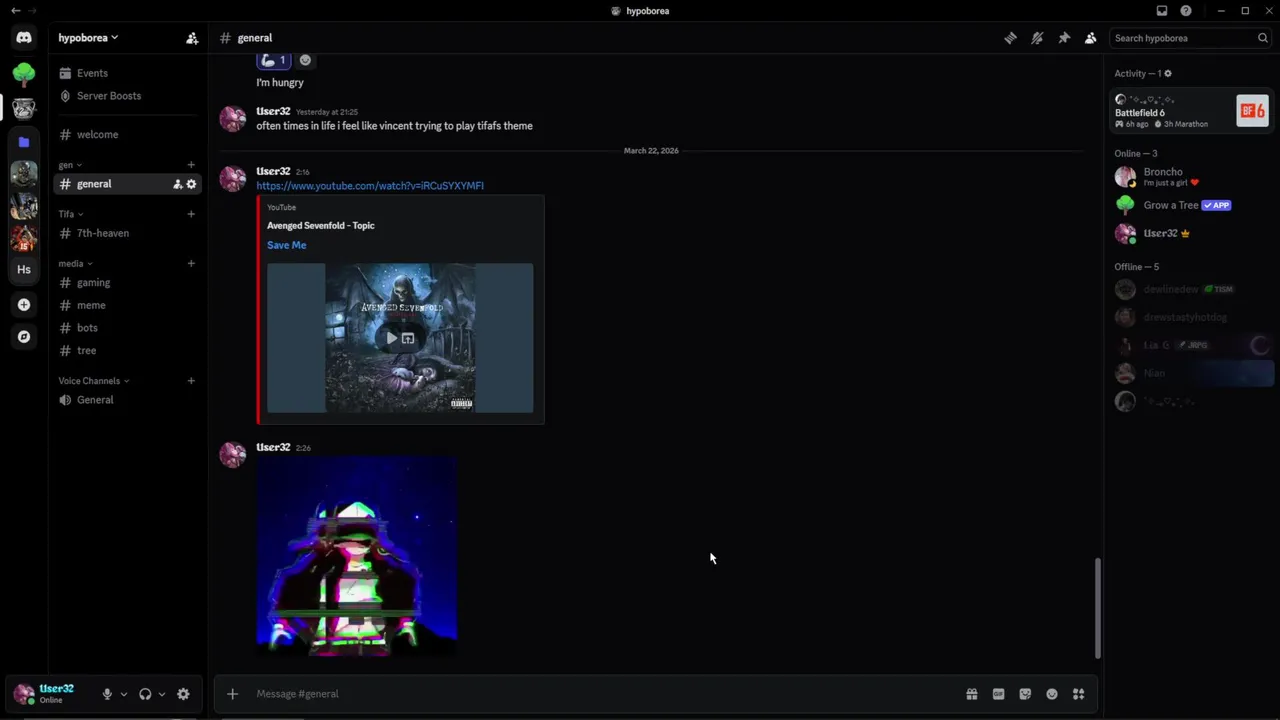This screenshot has width=1280, height=720.
Task: Open Threads icon in channel header
Action: (1011, 38)
